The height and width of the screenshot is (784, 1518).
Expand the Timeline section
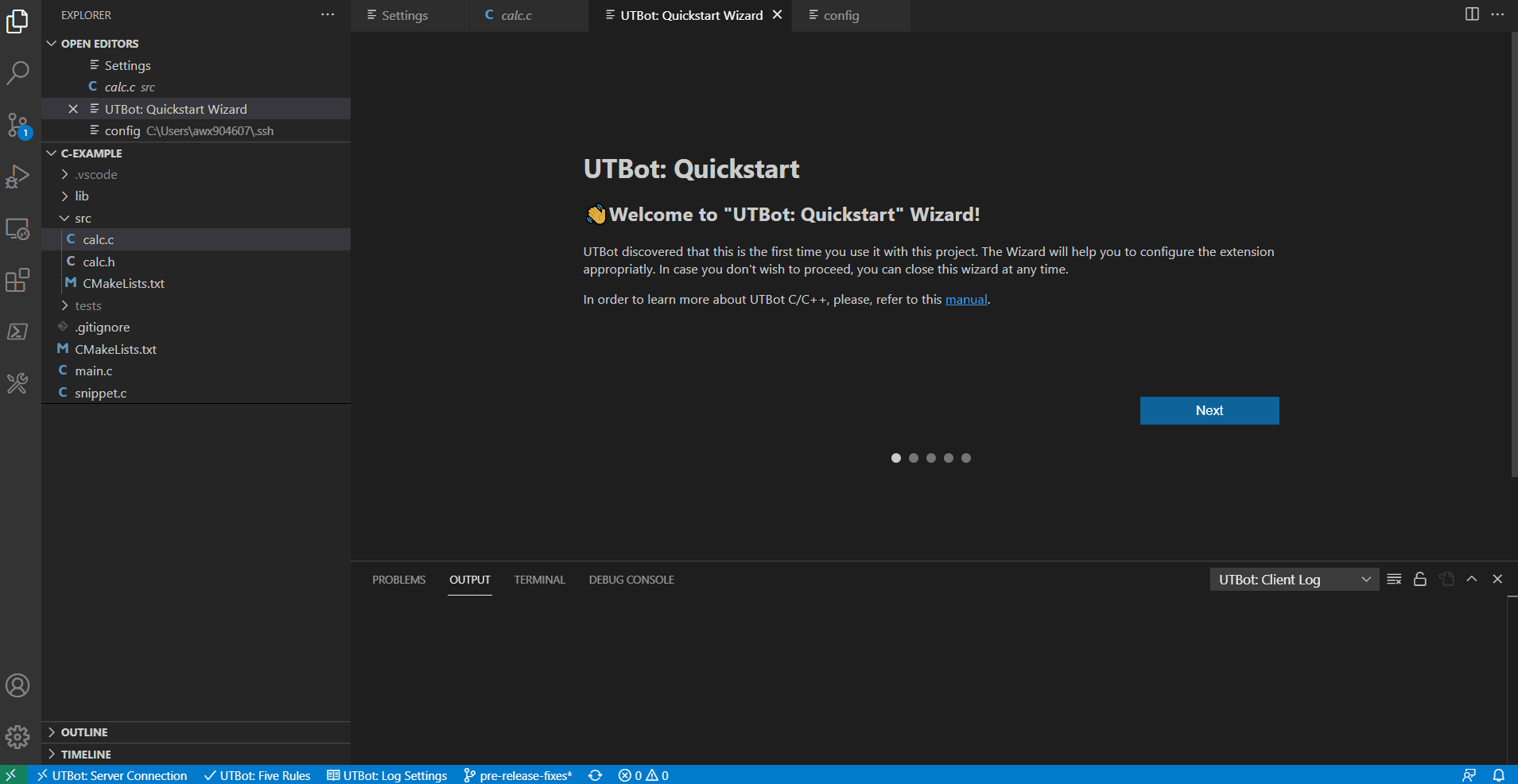tap(196, 755)
